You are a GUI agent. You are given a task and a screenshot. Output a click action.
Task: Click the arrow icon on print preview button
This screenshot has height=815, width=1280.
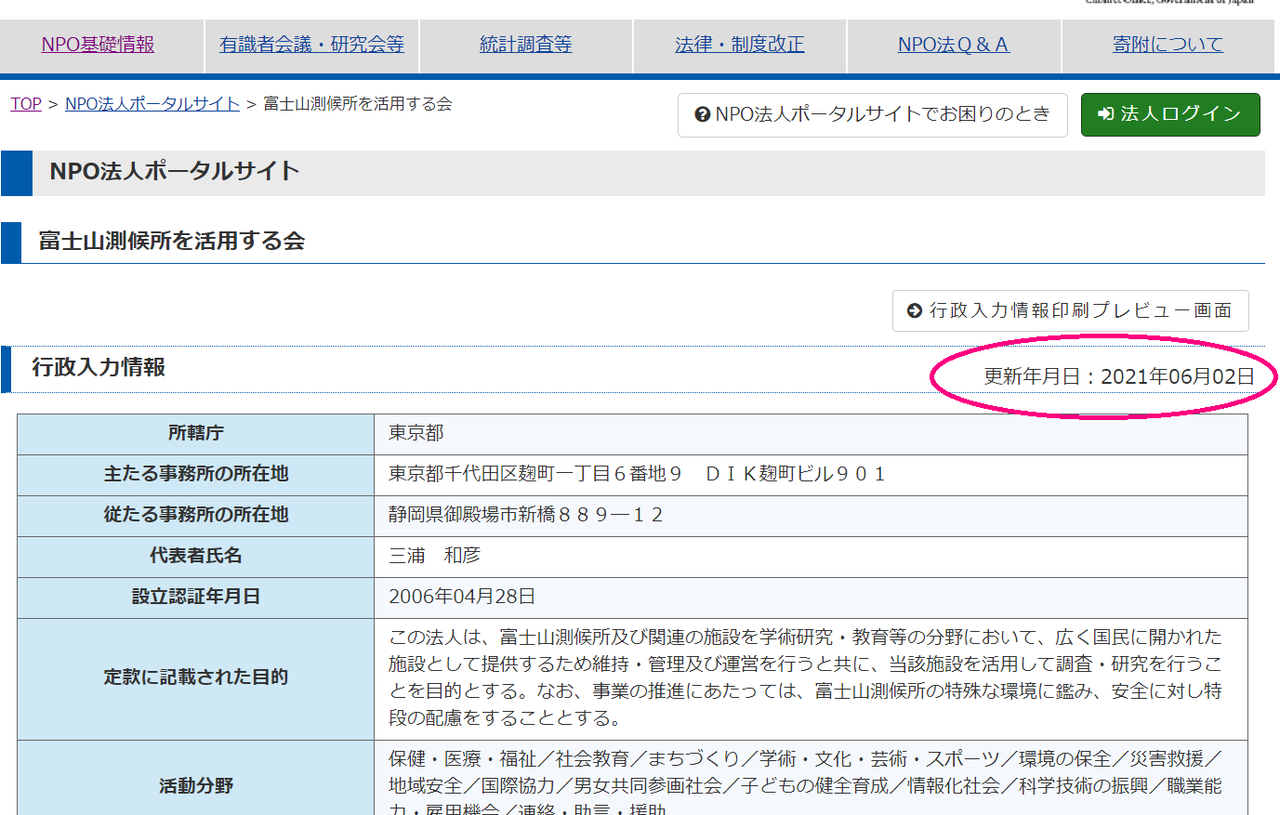point(914,311)
